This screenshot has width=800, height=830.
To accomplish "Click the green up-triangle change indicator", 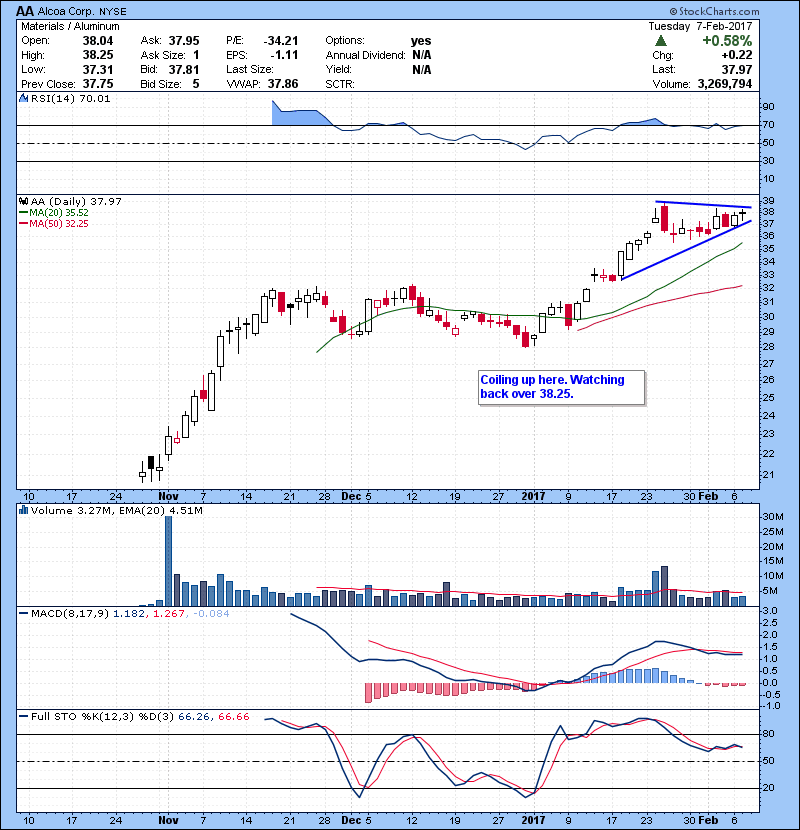I will pos(660,41).
